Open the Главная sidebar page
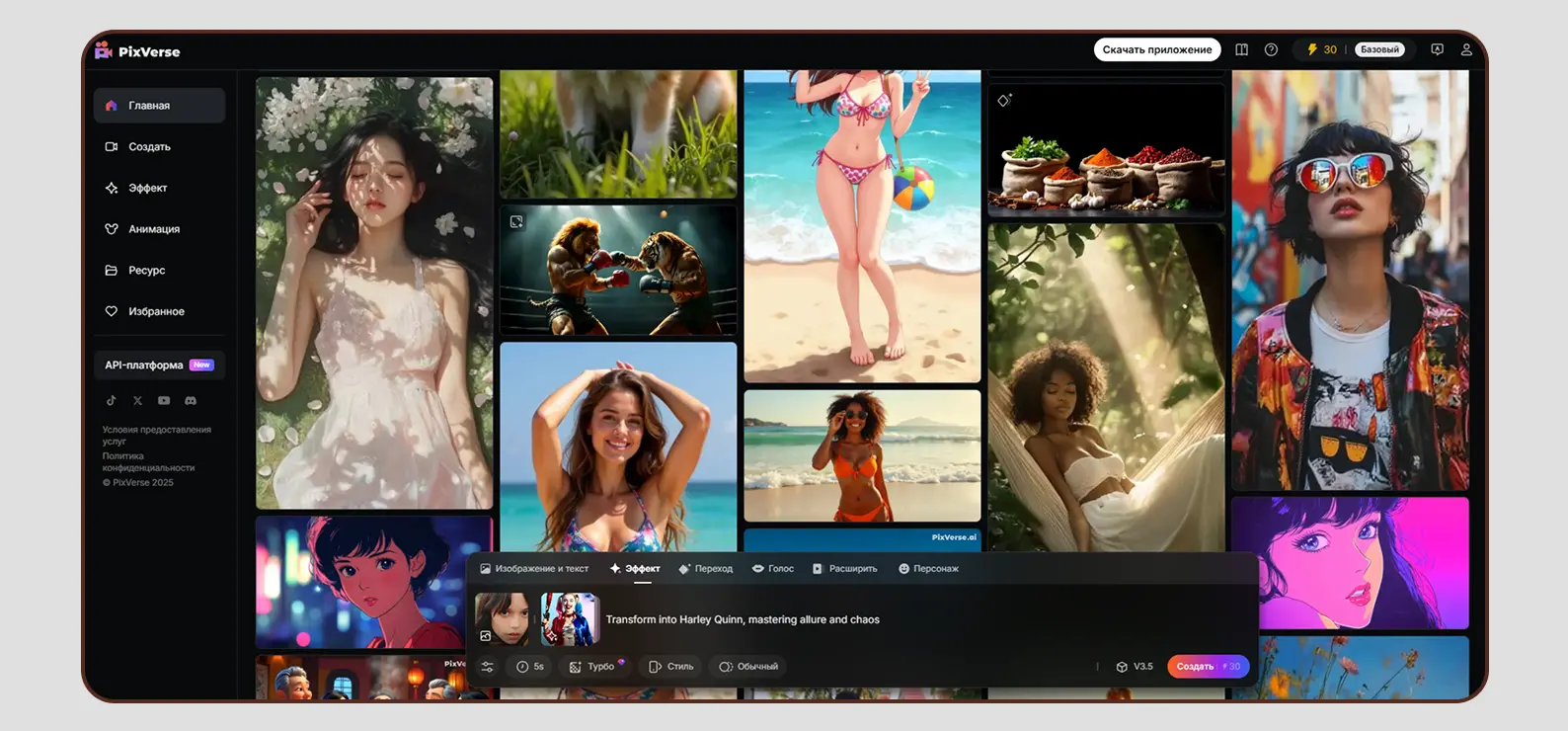Viewport: 1568px width, 731px height. [x=159, y=106]
